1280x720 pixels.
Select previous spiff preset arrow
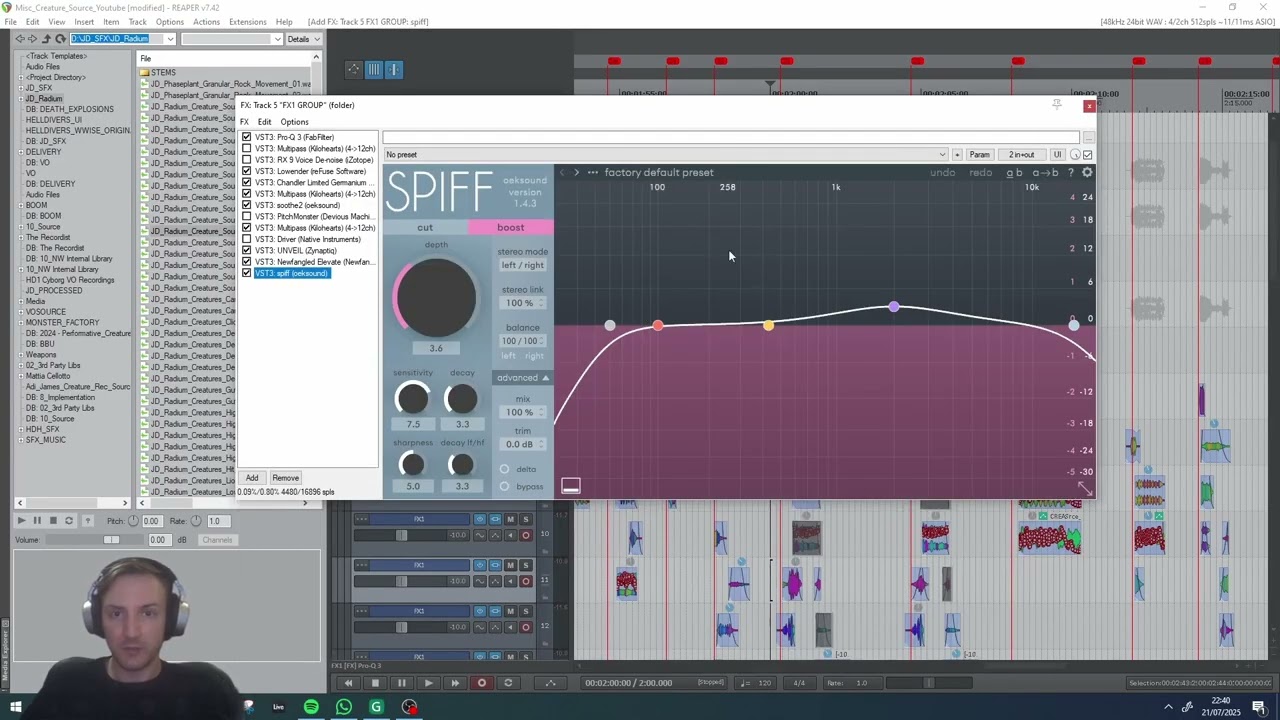pos(562,173)
